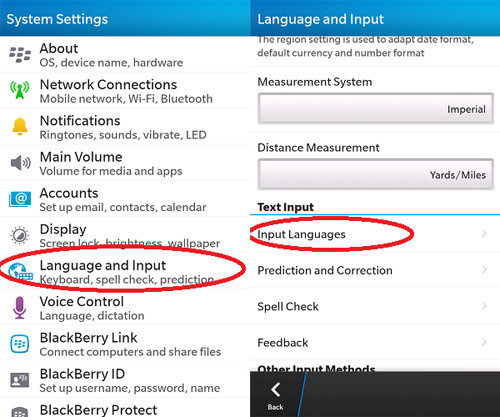Open Spell Check settings arrow

pos(484,306)
